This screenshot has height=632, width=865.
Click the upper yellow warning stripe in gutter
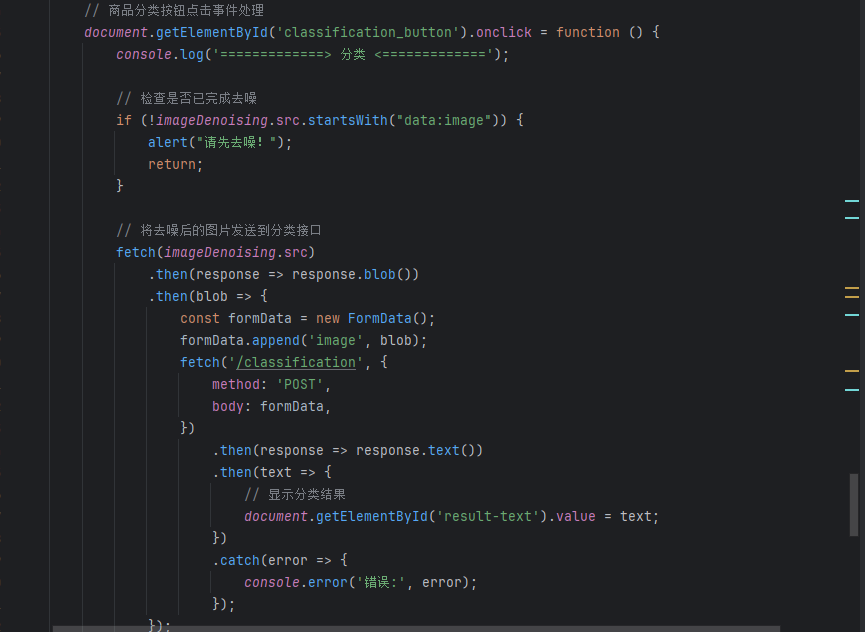[x=852, y=288]
